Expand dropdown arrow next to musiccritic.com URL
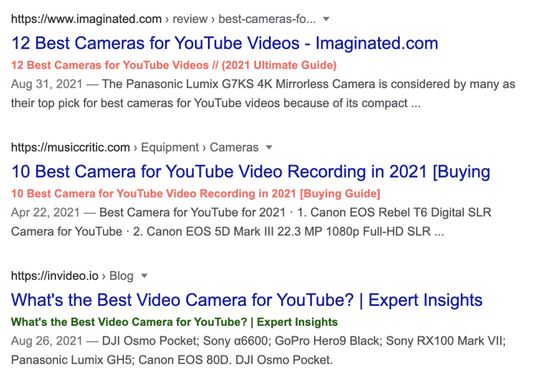The height and width of the screenshot is (383, 535). (269, 147)
